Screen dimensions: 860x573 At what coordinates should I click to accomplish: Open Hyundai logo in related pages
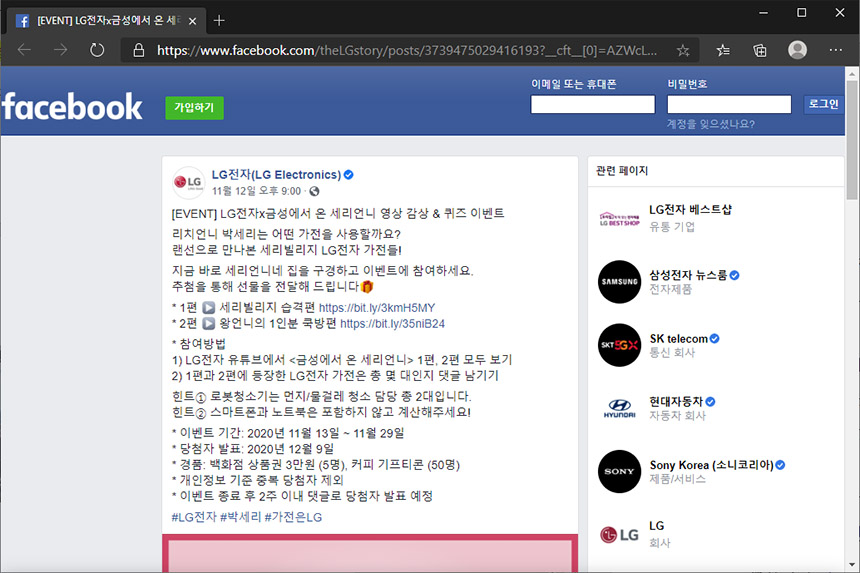click(x=619, y=409)
